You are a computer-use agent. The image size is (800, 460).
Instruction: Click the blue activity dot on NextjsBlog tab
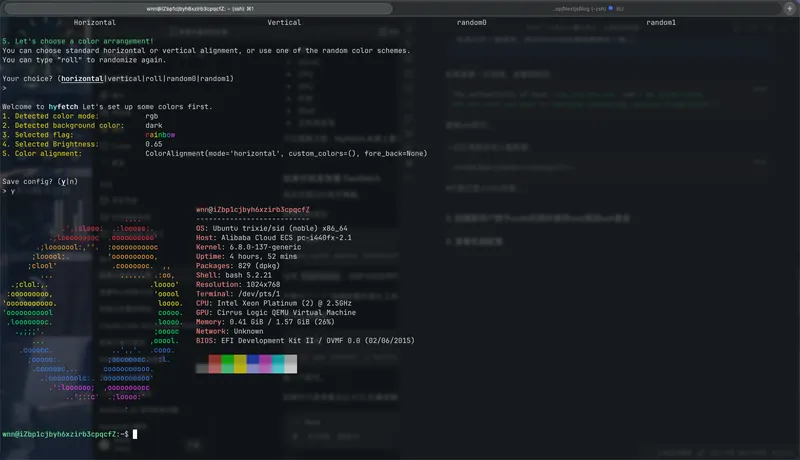tap(611, 8)
